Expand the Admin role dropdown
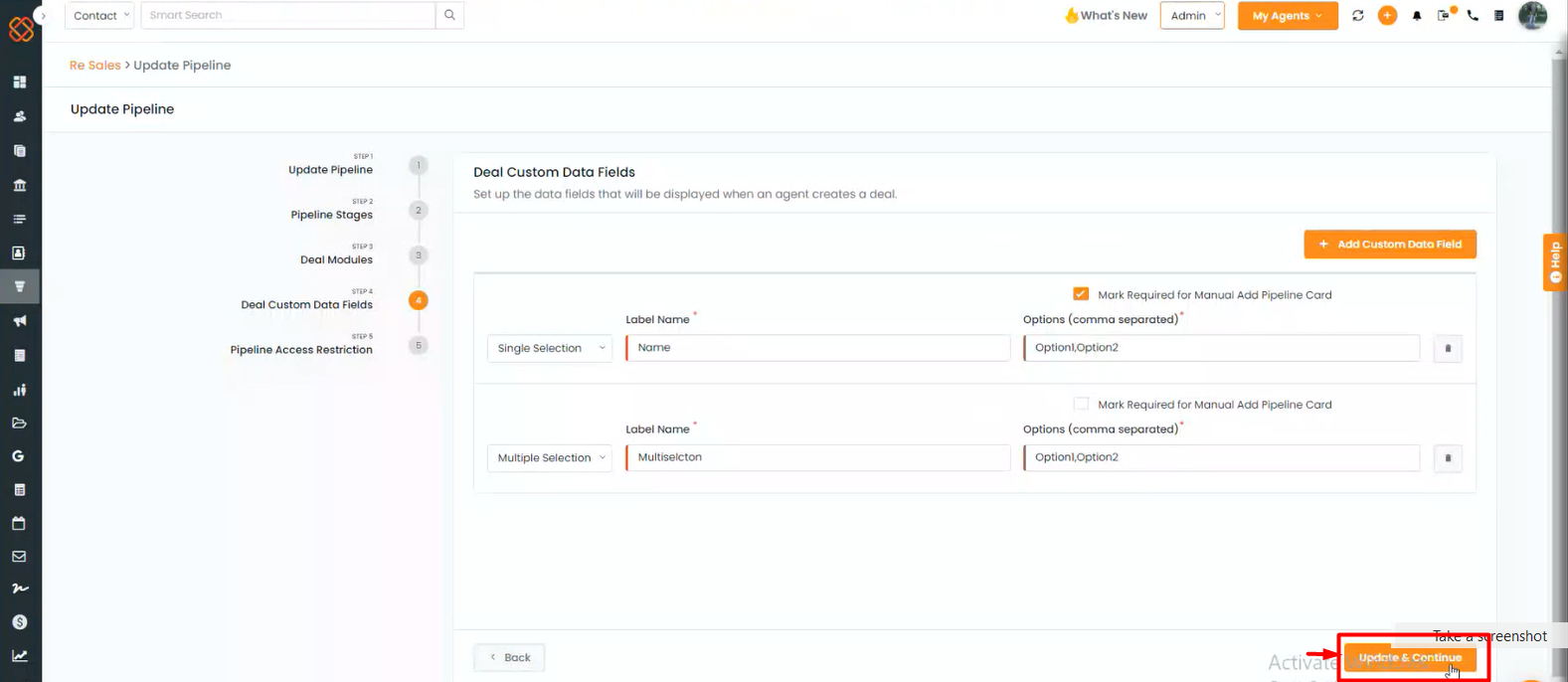This screenshot has width=1568, height=682. pyautogui.click(x=1192, y=16)
